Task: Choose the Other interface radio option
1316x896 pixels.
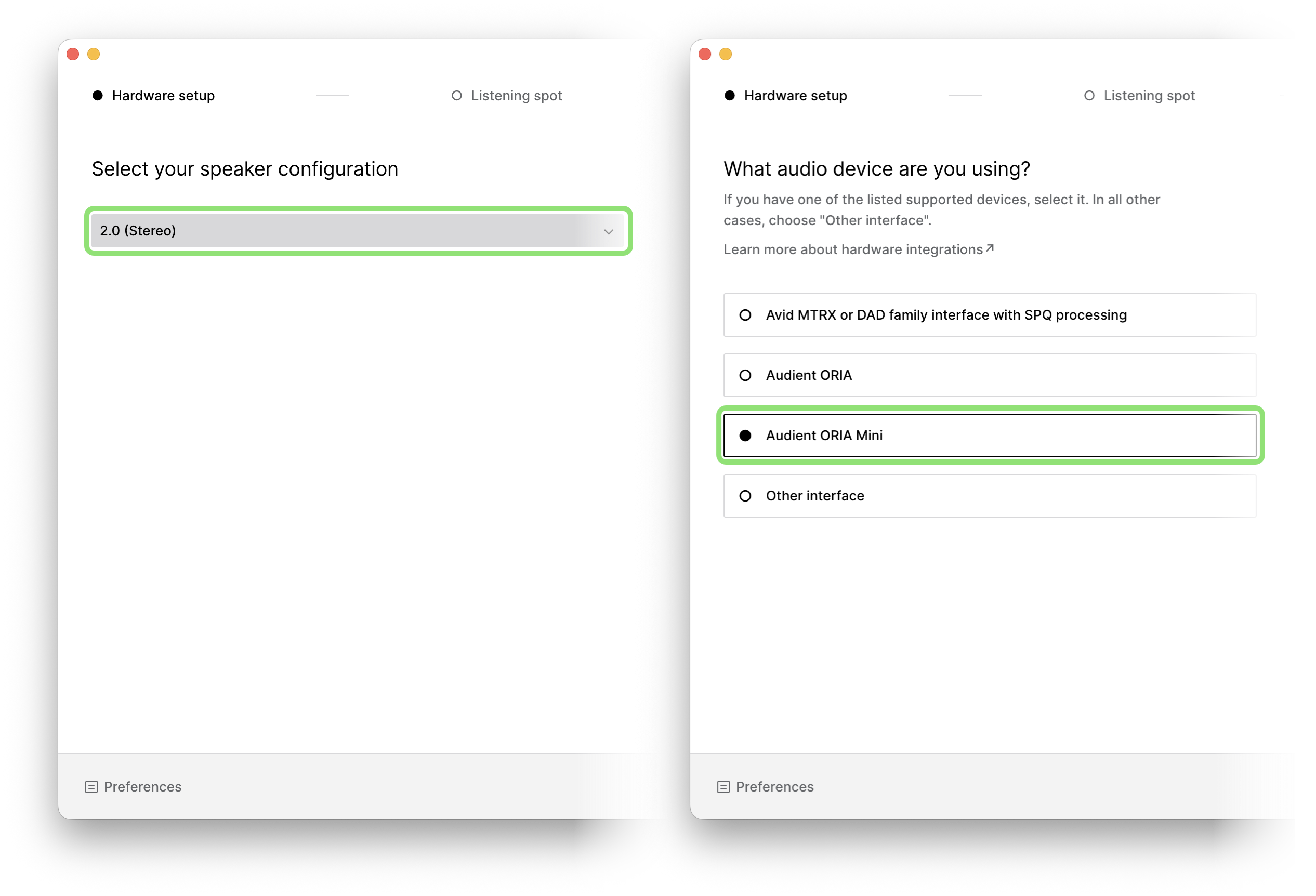Action: pos(989,496)
